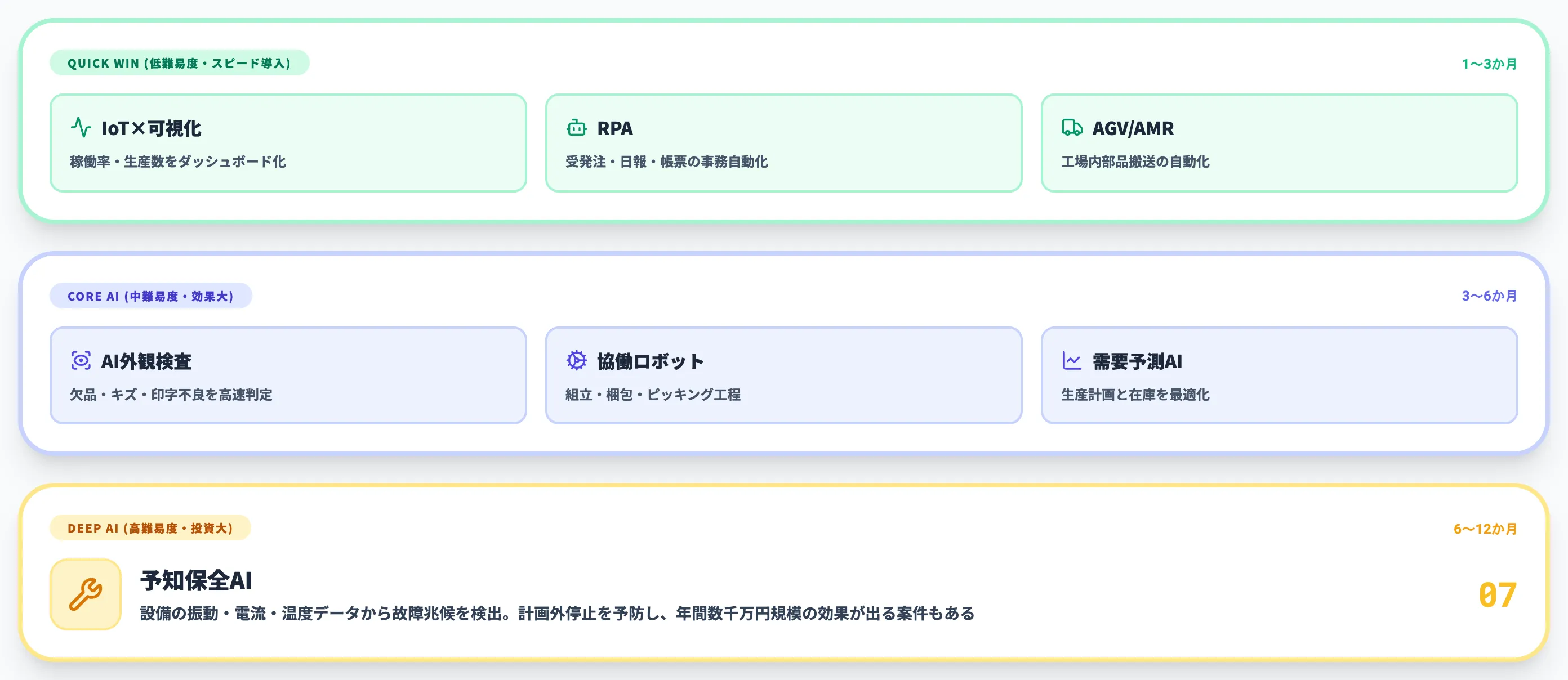
Task: Click the yellow wrench icon tile
Action: pos(85,594)
